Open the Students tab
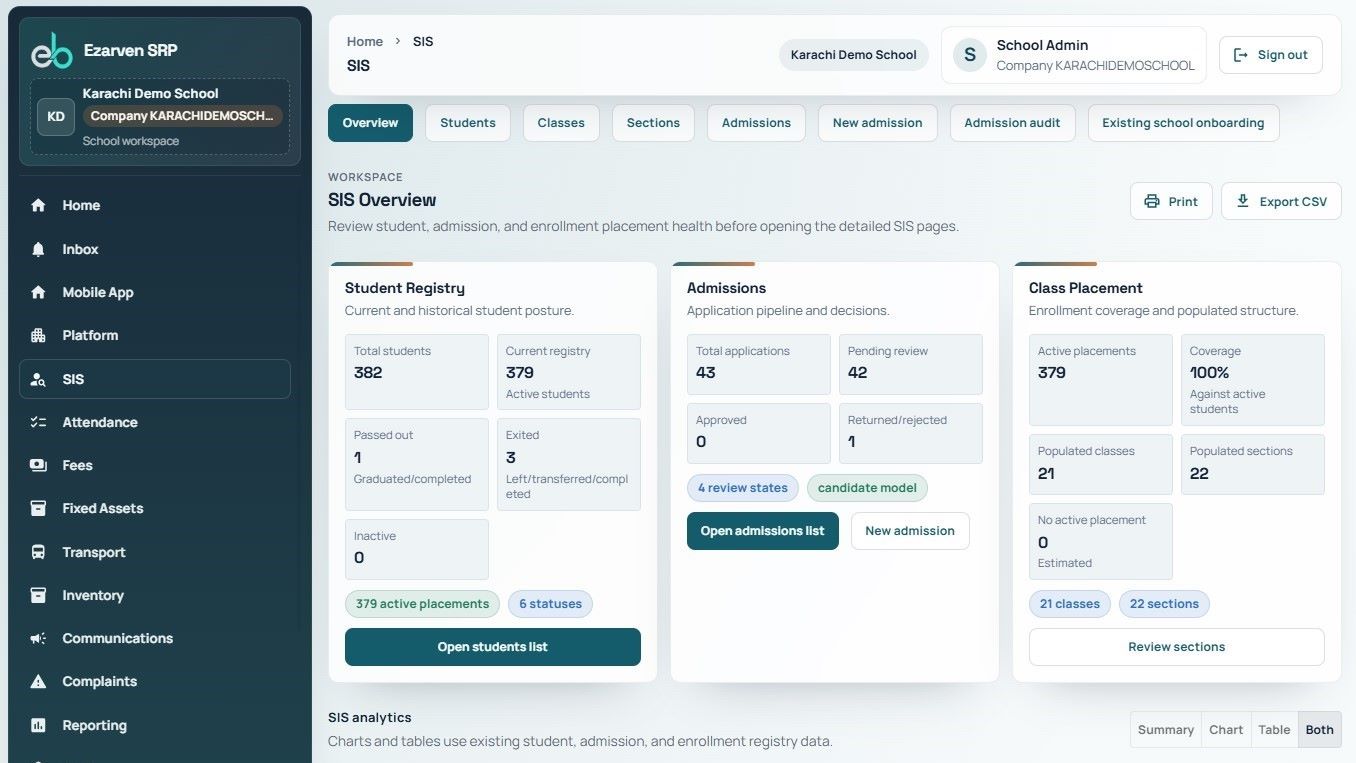The height and width of the screenshot is (763, 1356). 468,123
